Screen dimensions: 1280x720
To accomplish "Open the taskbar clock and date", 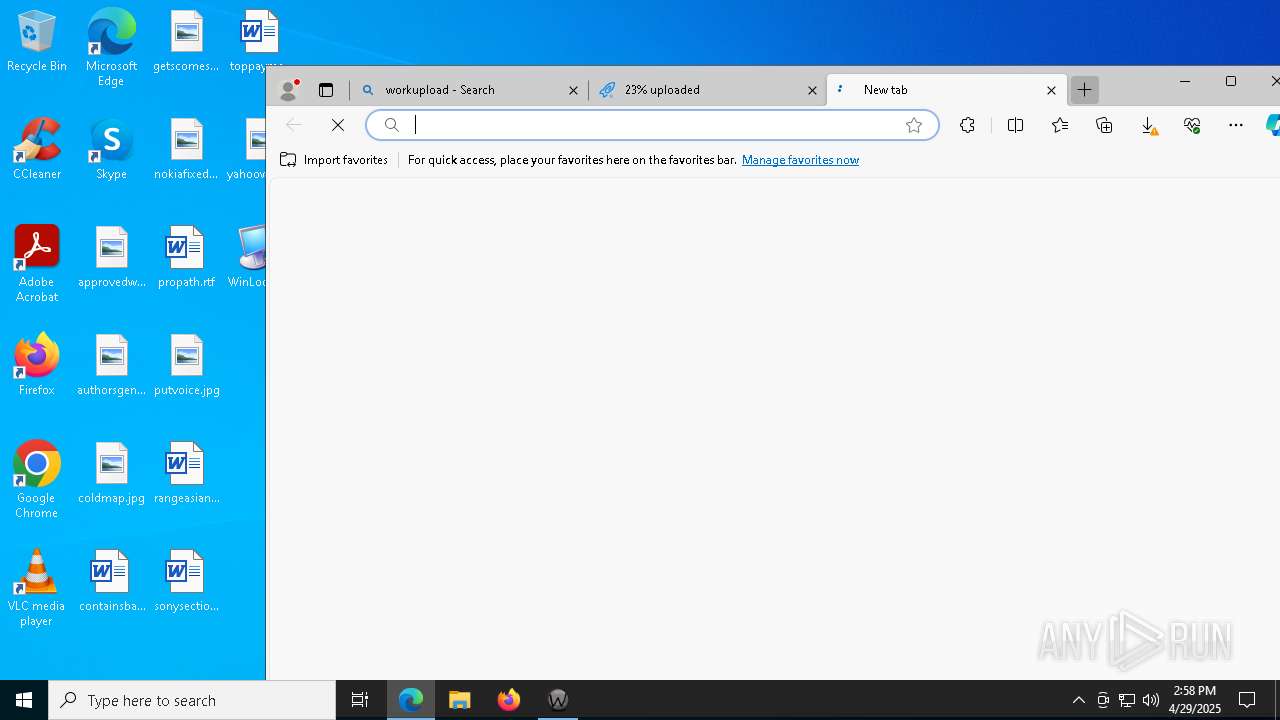I will tap(1195, 700).
